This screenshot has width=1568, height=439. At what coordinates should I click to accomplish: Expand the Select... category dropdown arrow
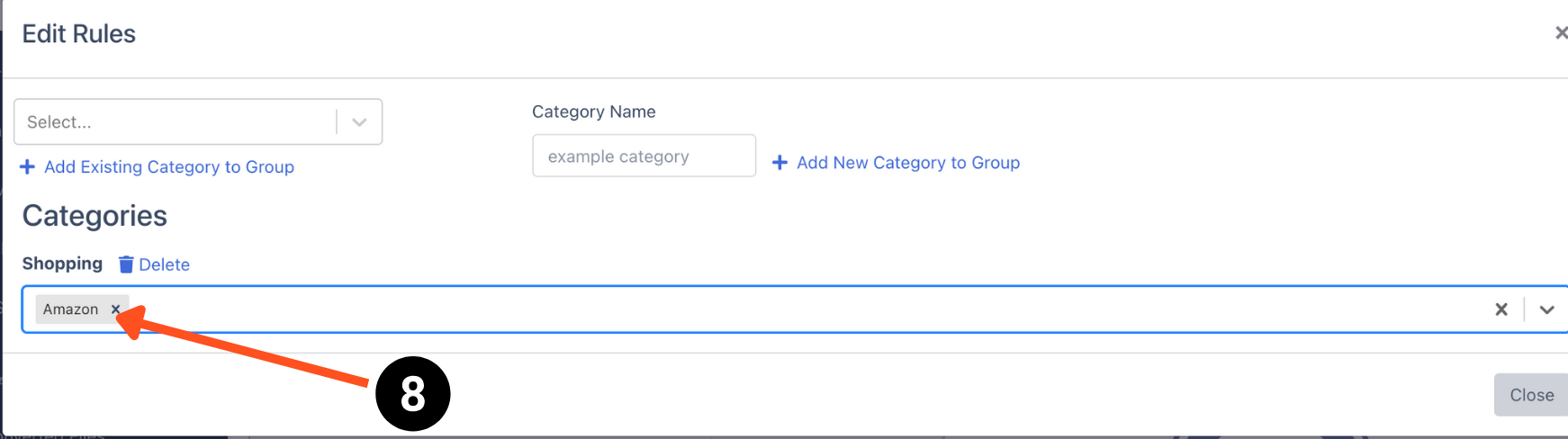(x=359, y=122)
